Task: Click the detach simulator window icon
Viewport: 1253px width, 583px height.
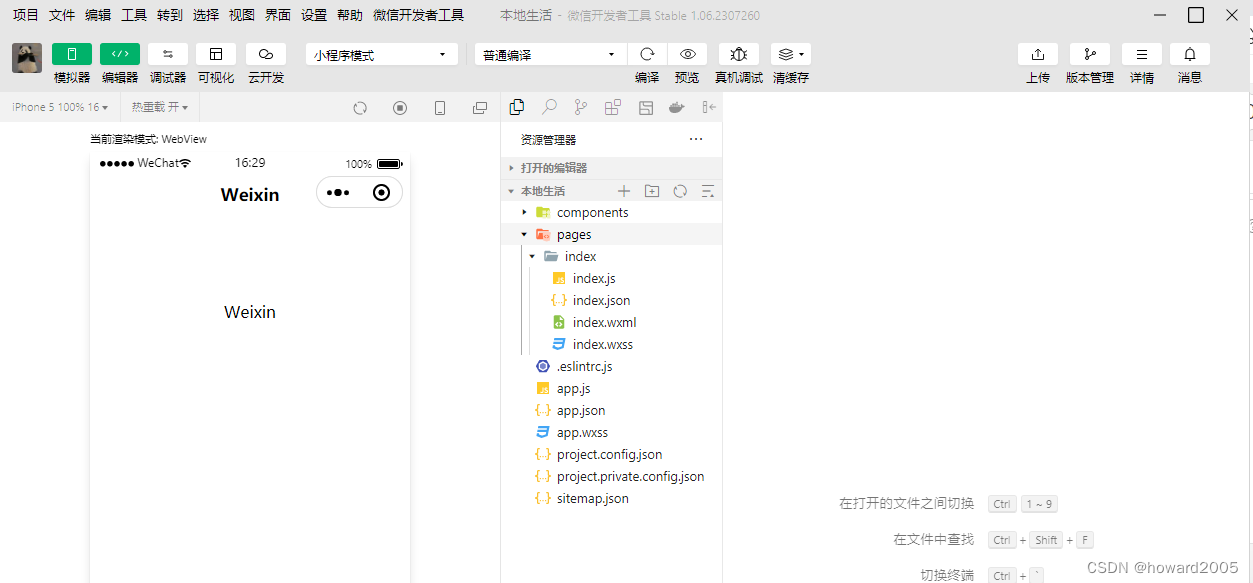Action: (x=480, y=108)
